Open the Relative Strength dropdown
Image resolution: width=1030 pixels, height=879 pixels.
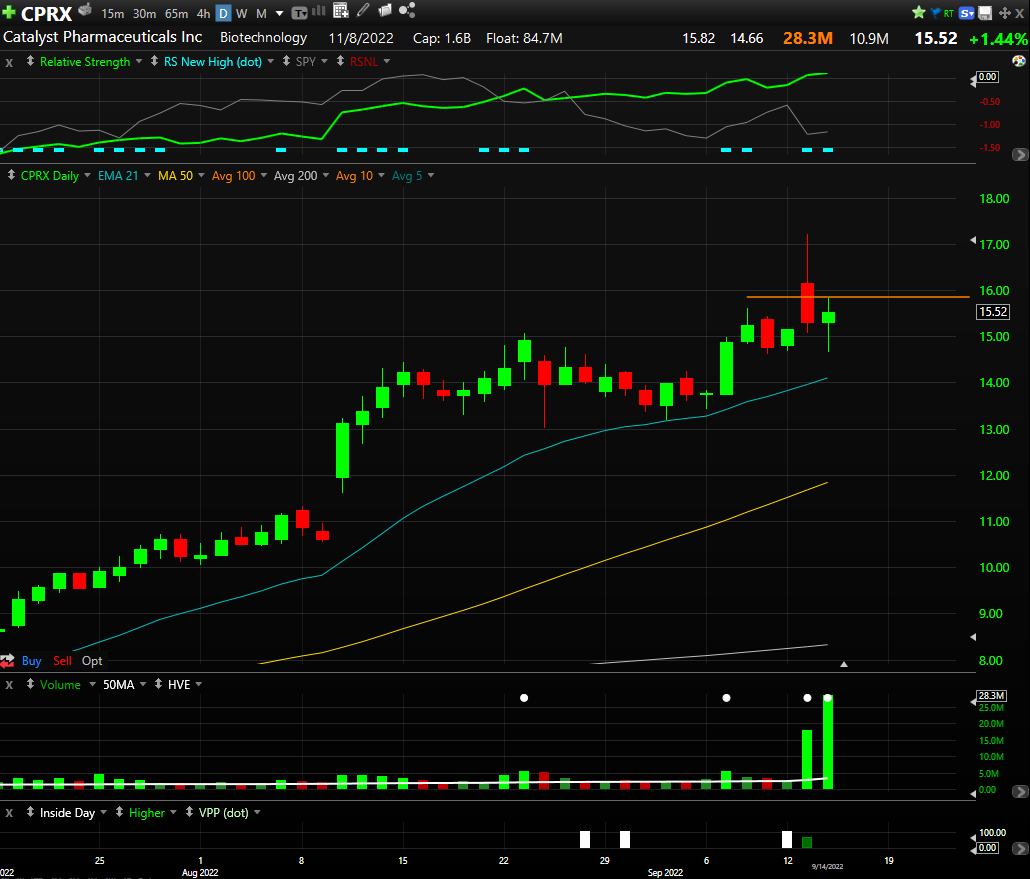139,62
